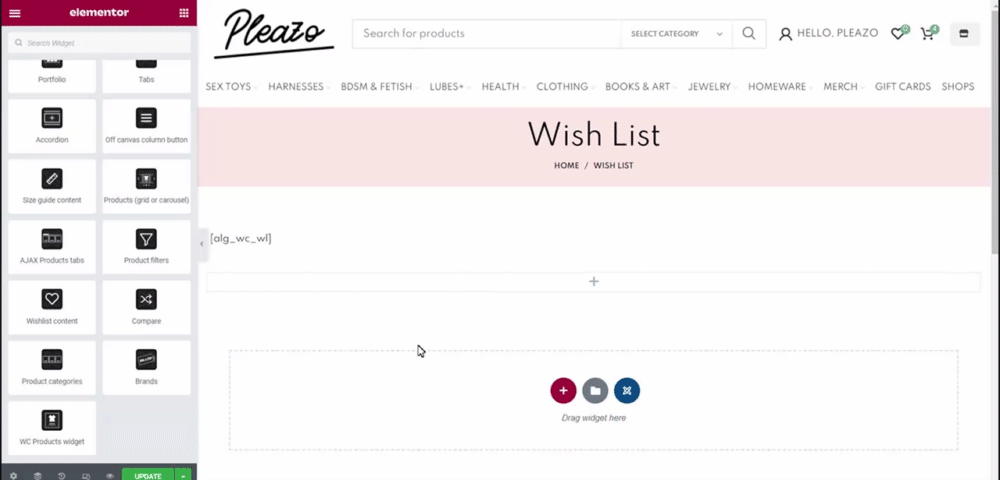The image size is (1000, 480).
Task: Select the Wishlist content widget
Action: click(52, 307)
